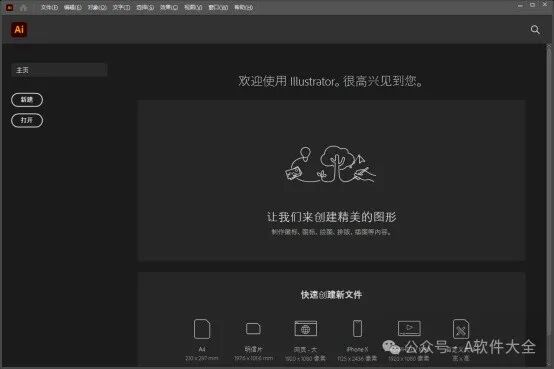This screenshot has width=554, height=369.
Task: Select the 网页-大 web preset
Action: pyautogui.click(x=306, y=339)
